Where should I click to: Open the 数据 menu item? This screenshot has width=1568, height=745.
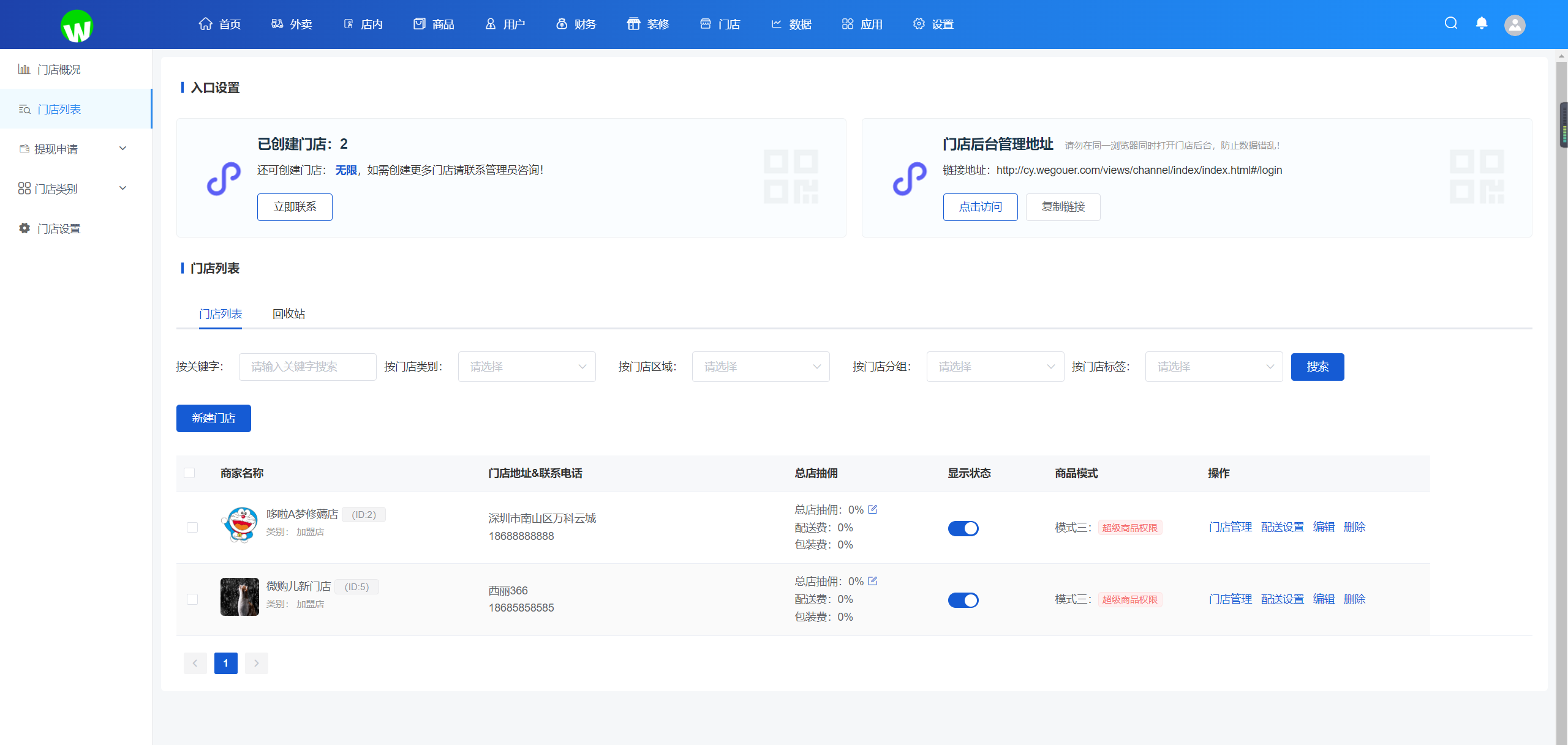coord(791,24)
